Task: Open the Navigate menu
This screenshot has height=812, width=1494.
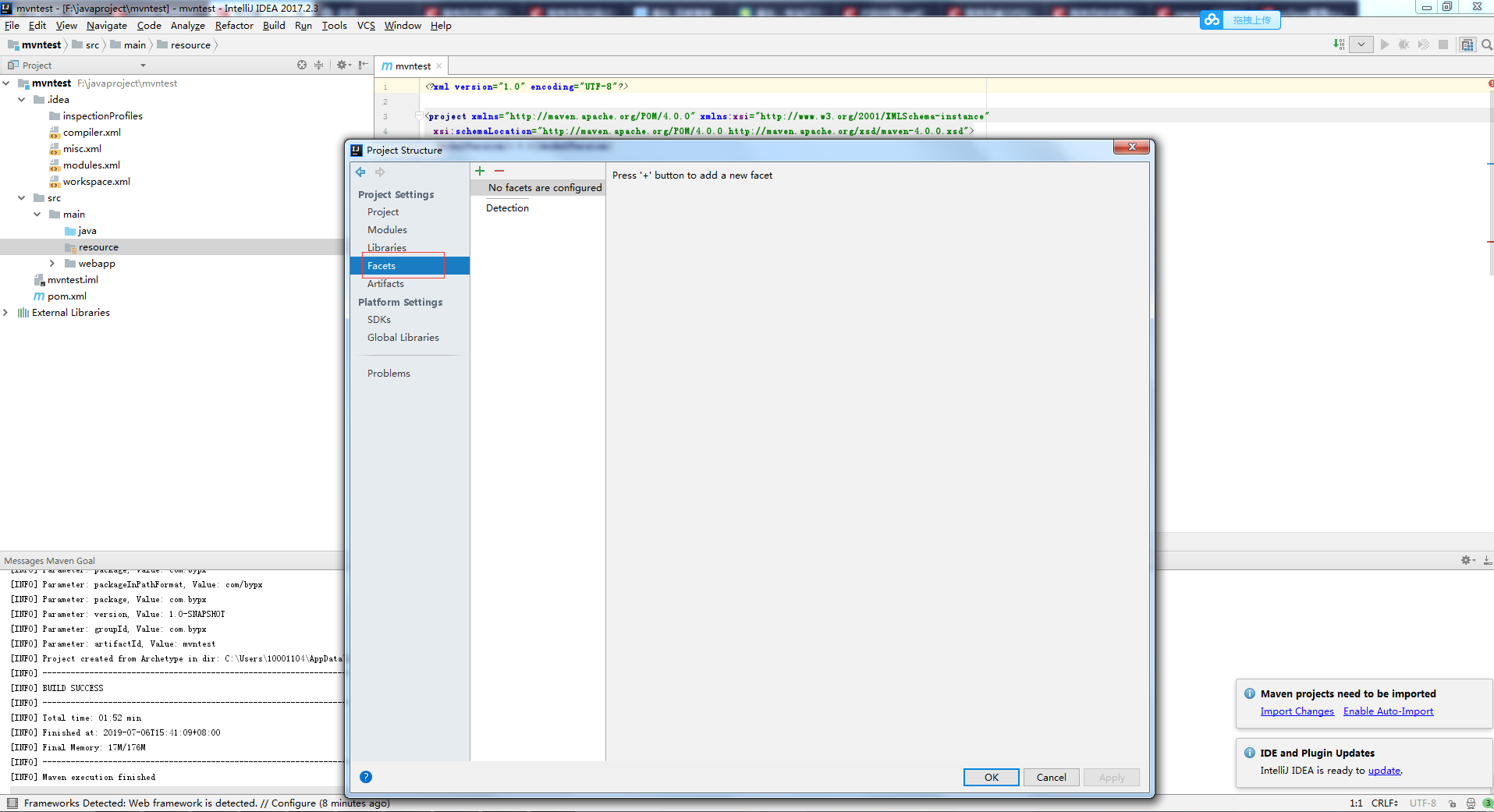Action: pos(107,26)
